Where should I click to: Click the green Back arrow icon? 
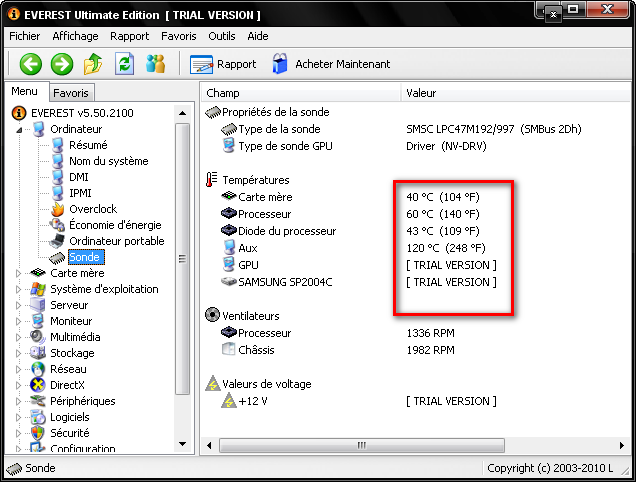[31, 64]
